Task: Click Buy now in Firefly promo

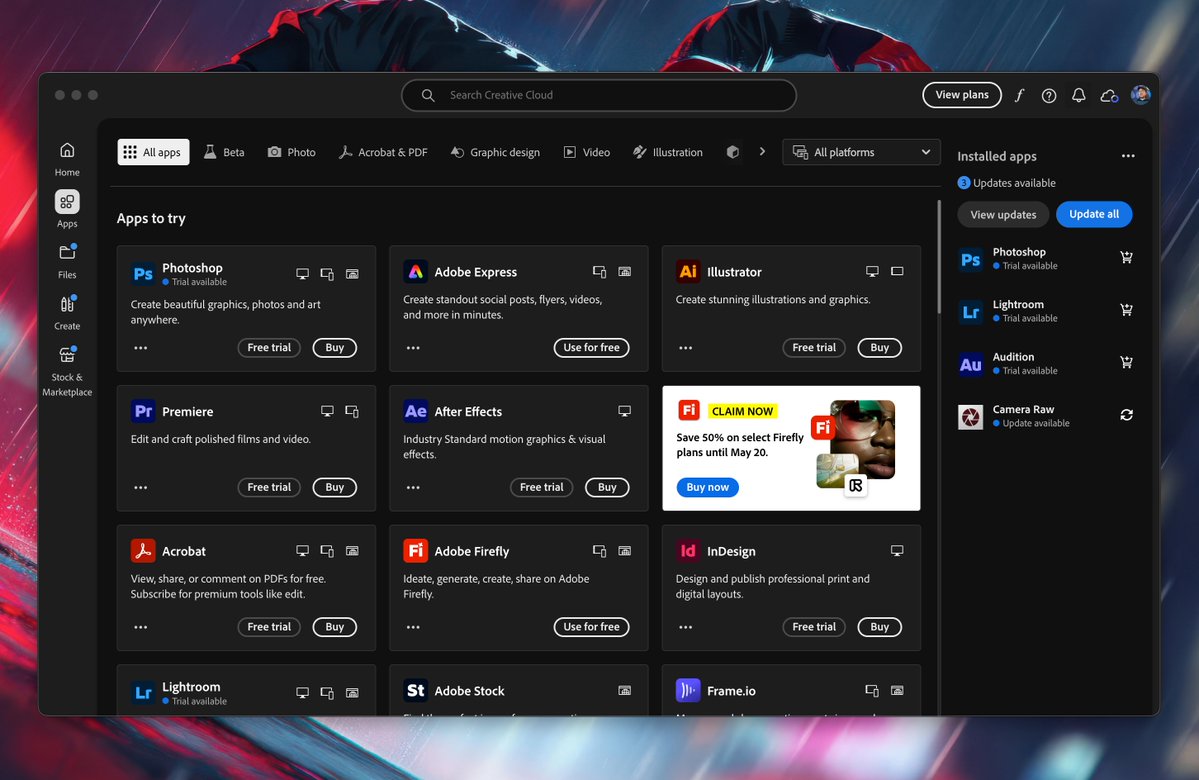Action: point(707,487)
